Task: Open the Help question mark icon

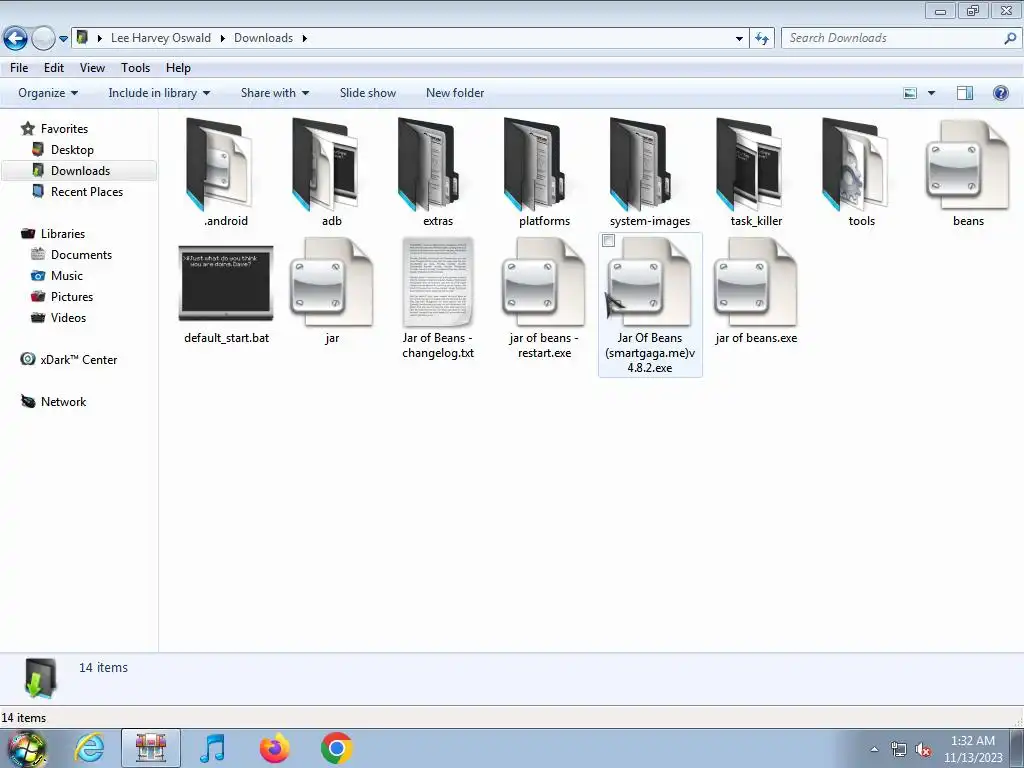Action: point(1000,93)
